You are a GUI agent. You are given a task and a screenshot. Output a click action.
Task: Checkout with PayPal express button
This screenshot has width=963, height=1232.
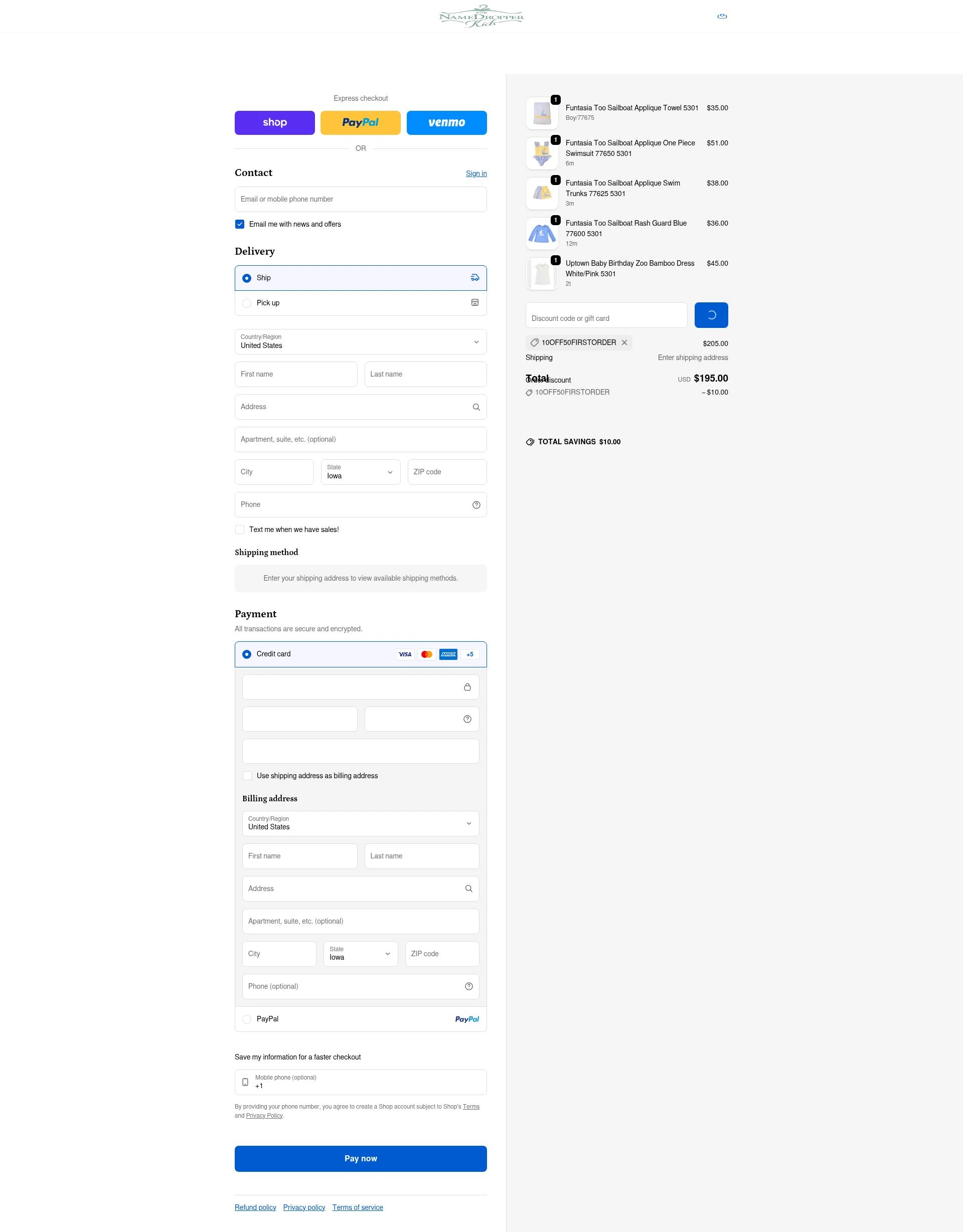[x=361, y=122]
